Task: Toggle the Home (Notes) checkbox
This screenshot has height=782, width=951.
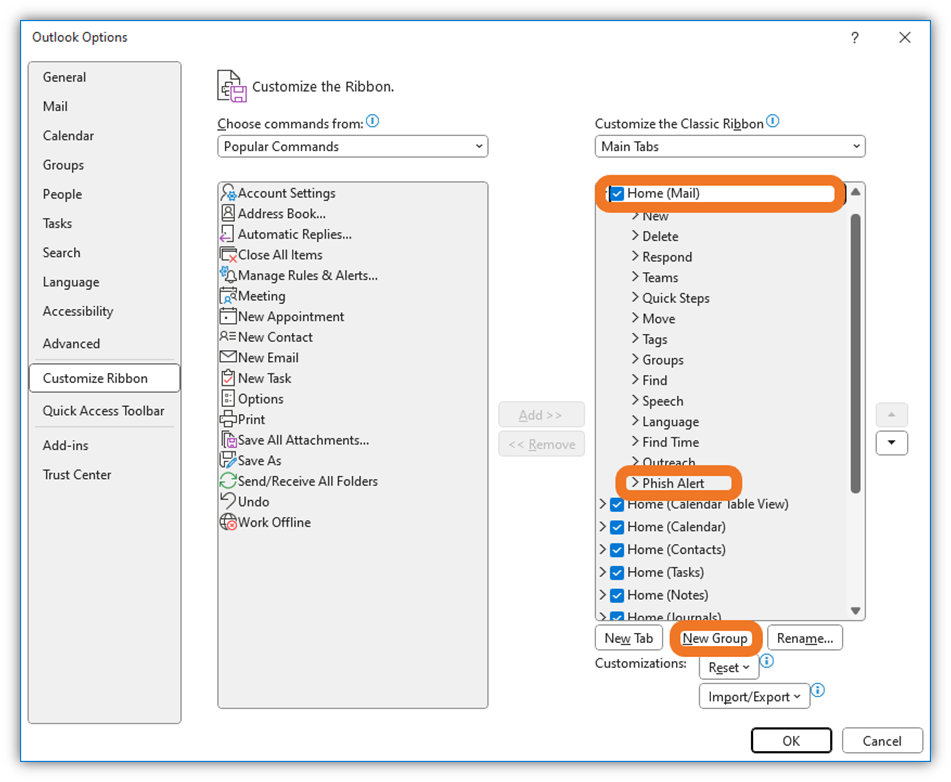Action: pos(617,596)
